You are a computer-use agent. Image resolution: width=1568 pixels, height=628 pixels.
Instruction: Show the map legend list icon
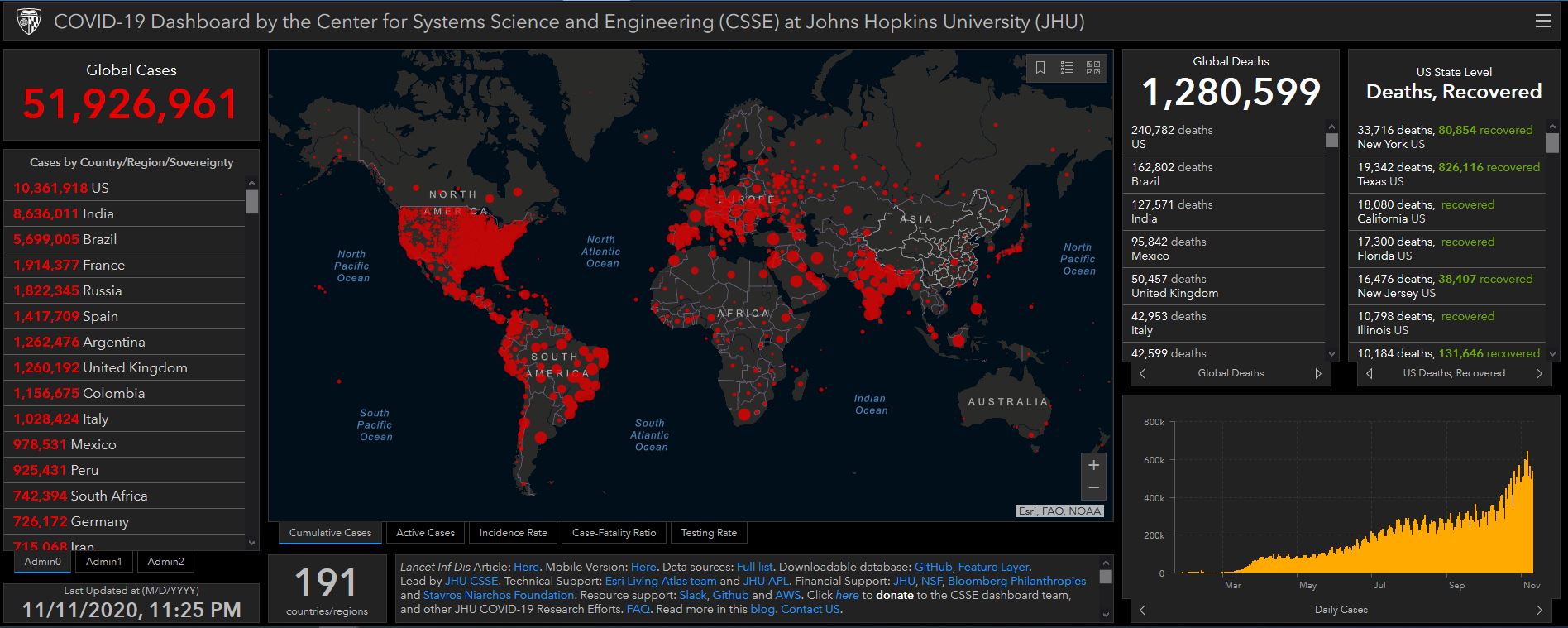[1067, 68]
